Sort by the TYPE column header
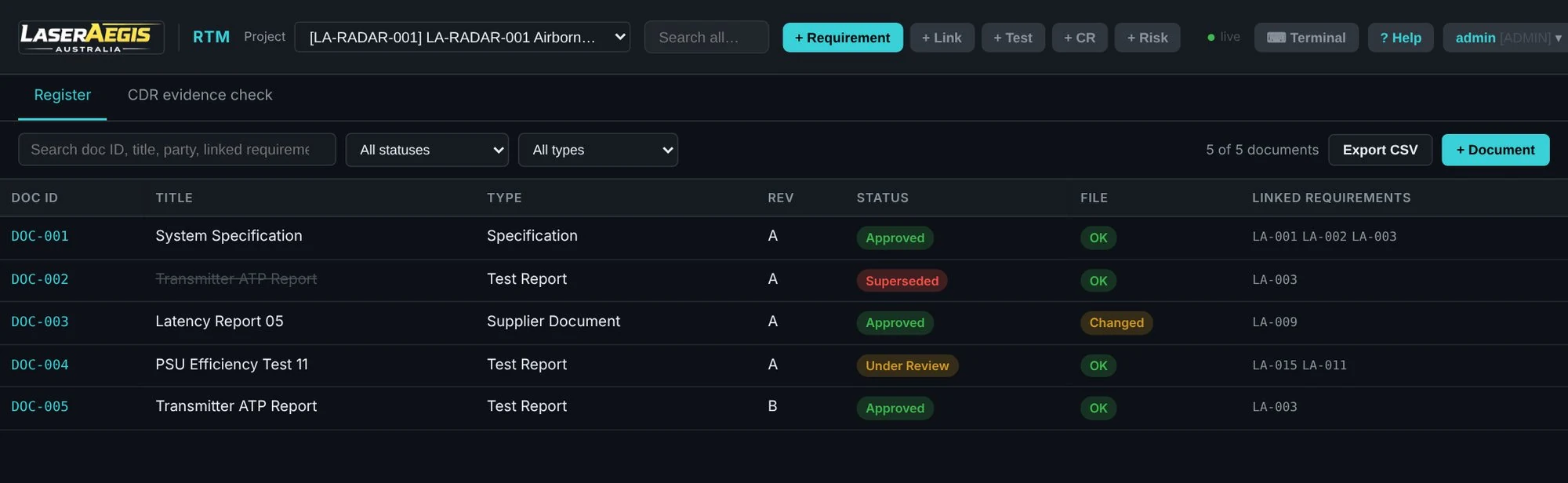Screen dimensions: 1568x483 coord(504,198)
